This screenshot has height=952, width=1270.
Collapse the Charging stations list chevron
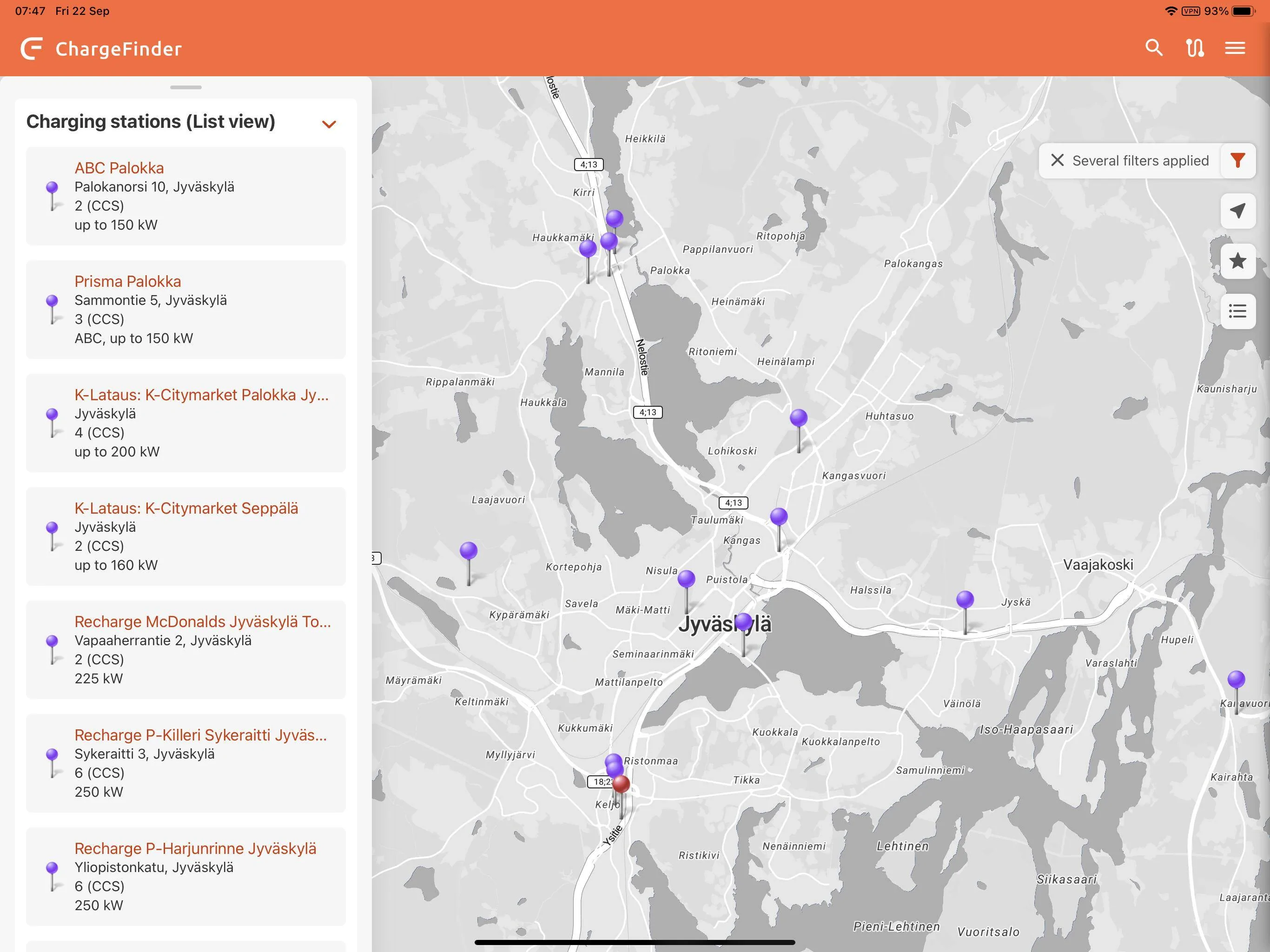329,124
